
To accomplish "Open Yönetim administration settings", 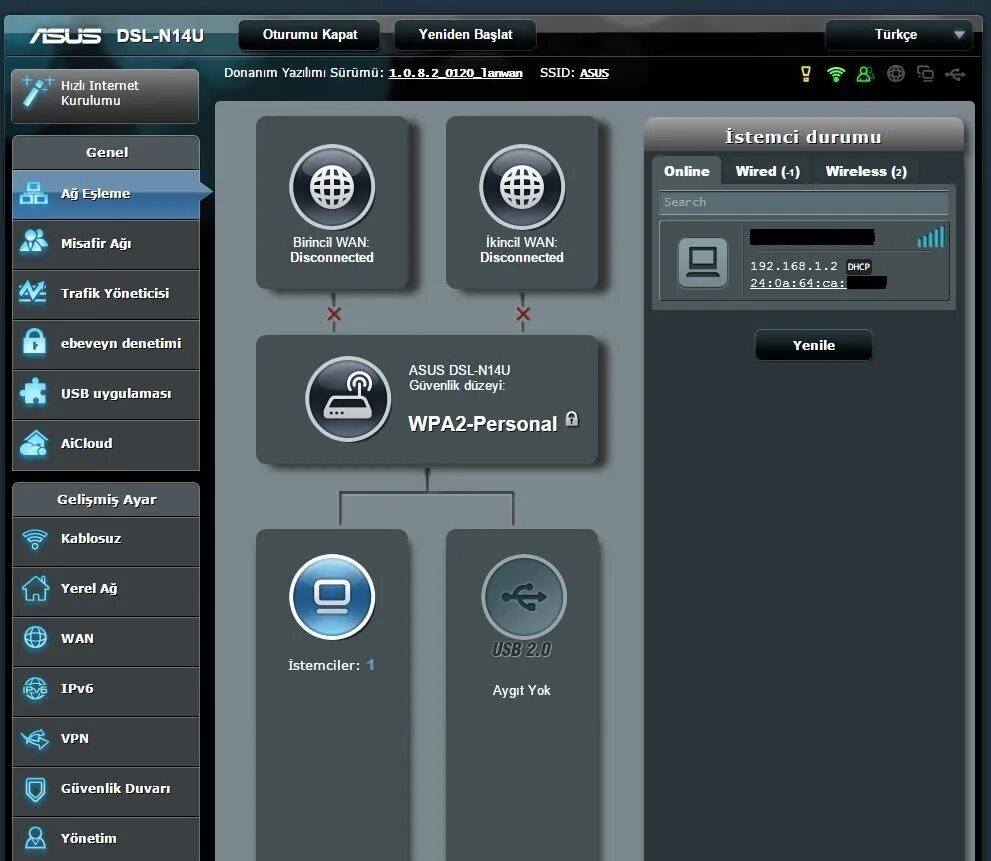I will 106,838.
